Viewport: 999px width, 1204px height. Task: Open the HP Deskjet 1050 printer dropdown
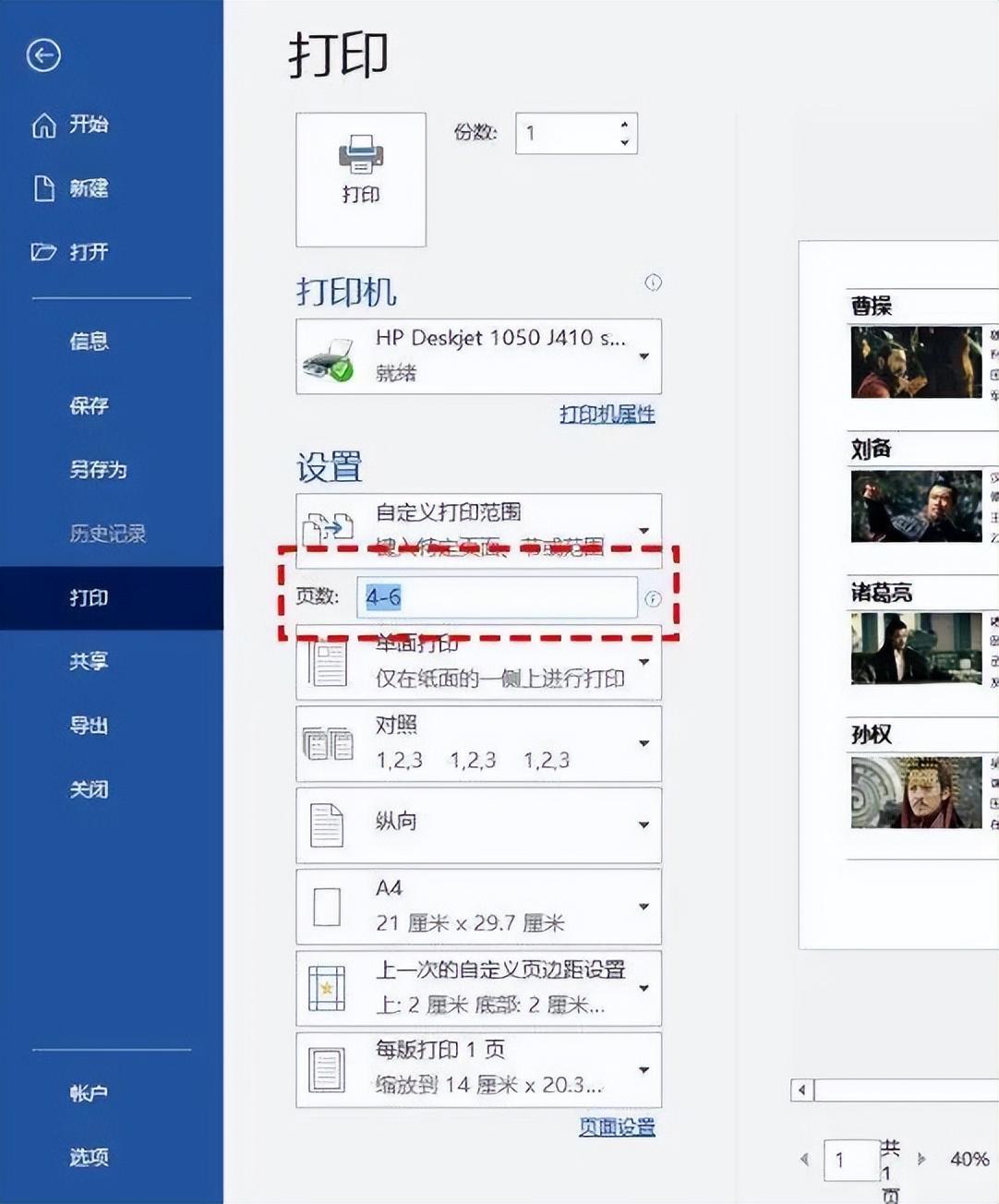coord(478,356)
